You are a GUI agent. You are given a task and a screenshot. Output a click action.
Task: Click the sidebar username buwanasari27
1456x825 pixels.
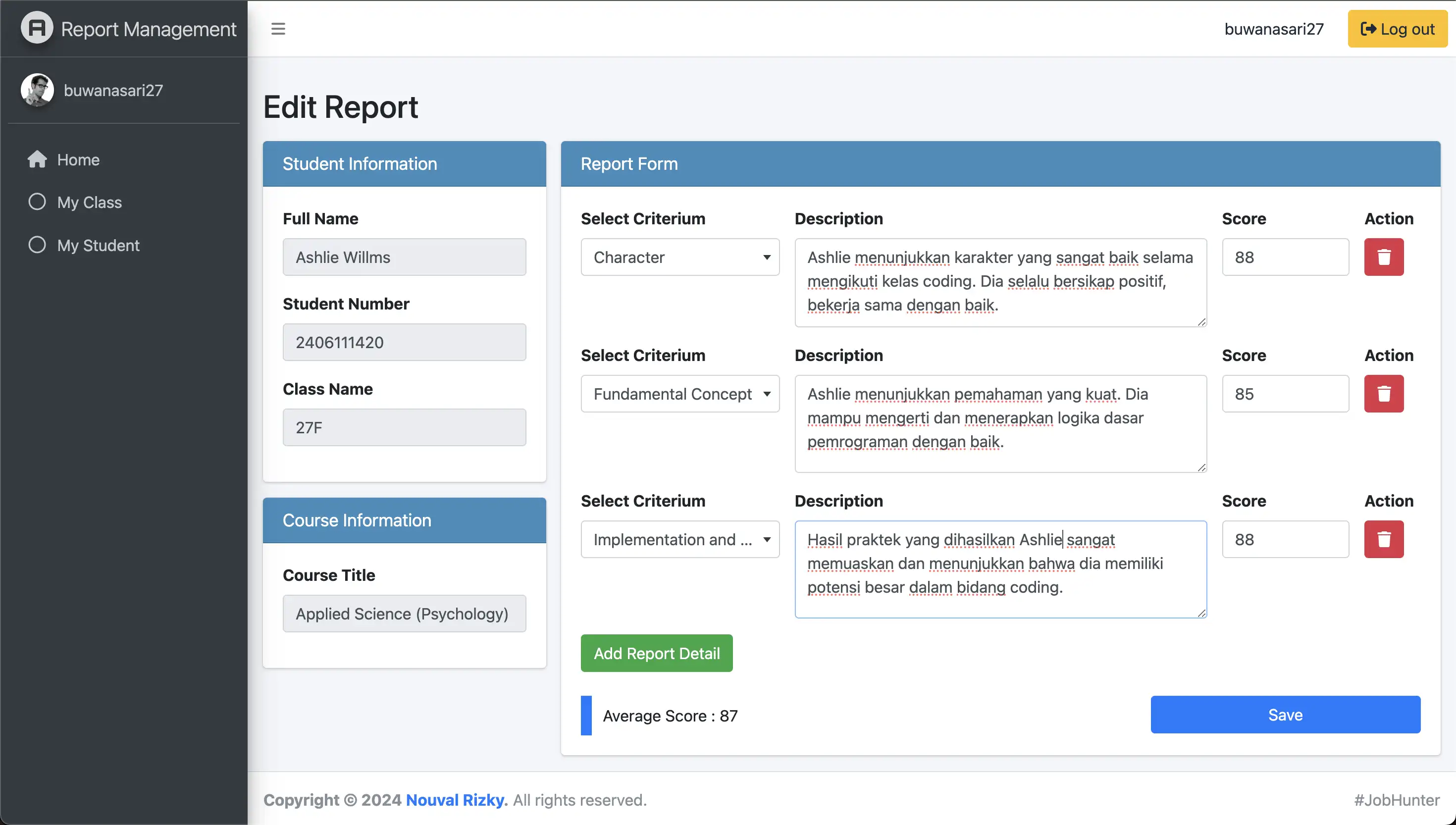(x=113, y=90)
